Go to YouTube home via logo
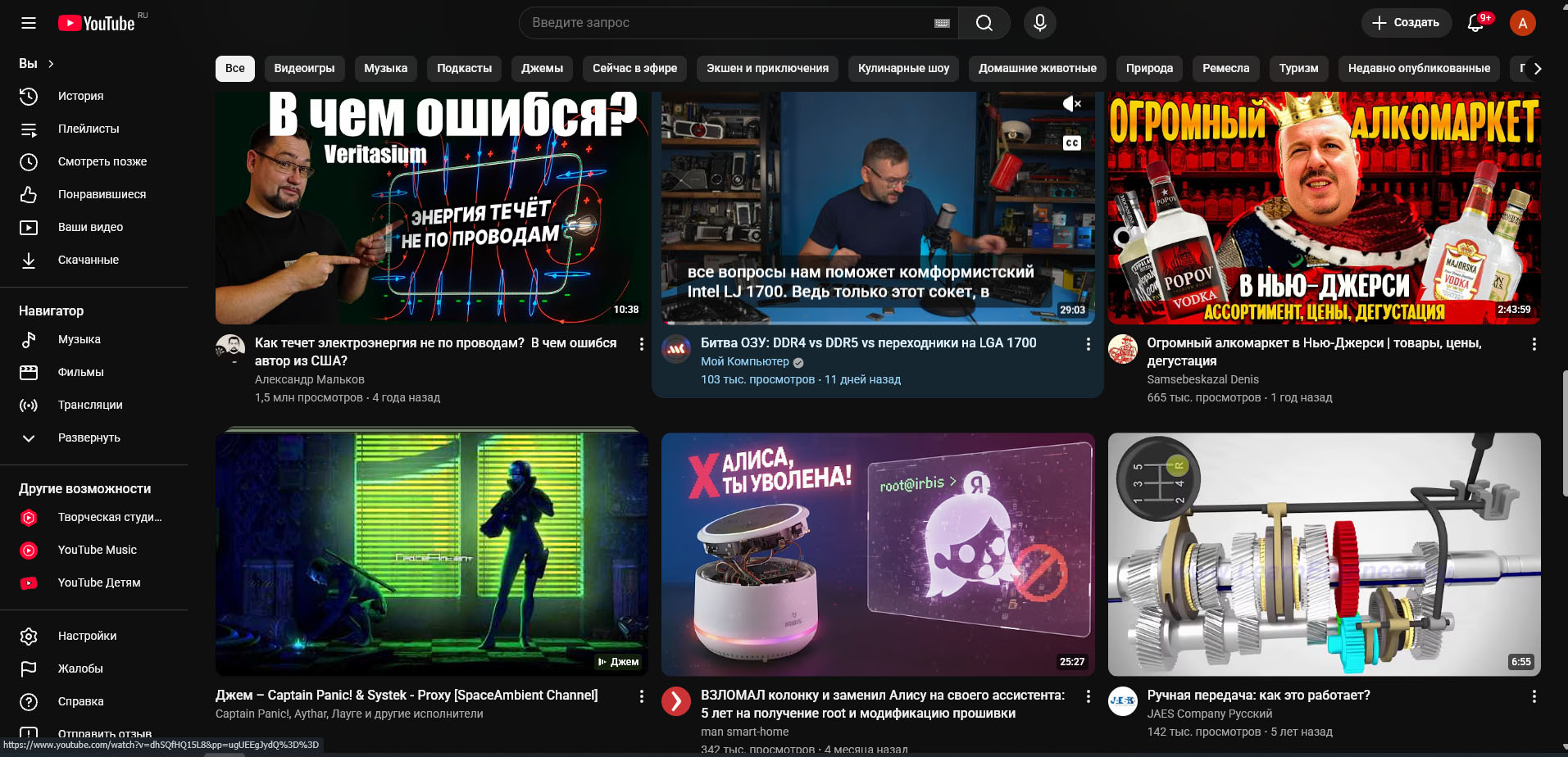 (x=97, y=23)
